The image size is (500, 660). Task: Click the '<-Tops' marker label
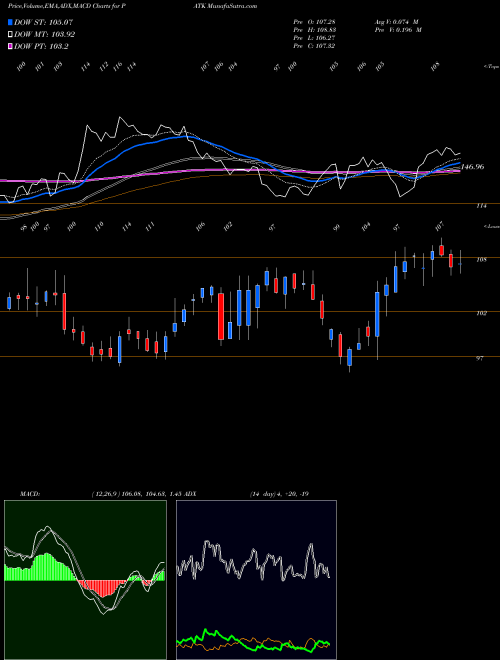point(491,67)
